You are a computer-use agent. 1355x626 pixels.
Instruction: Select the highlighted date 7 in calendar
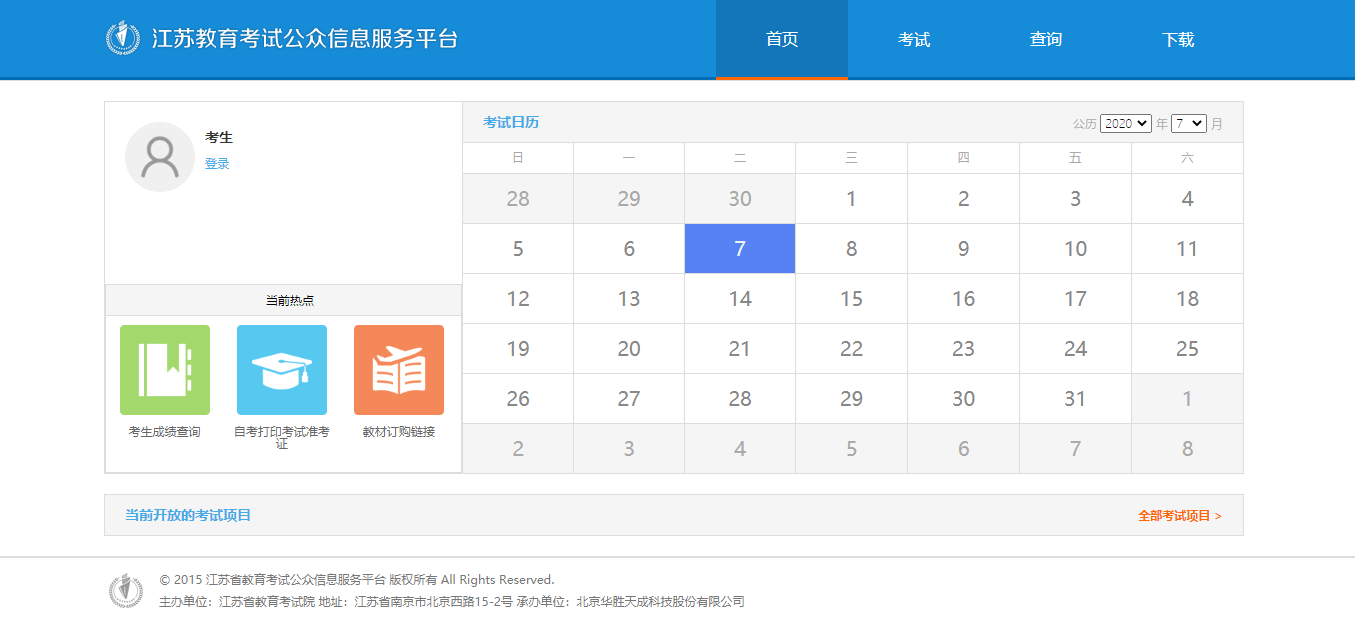click(740, 249)
